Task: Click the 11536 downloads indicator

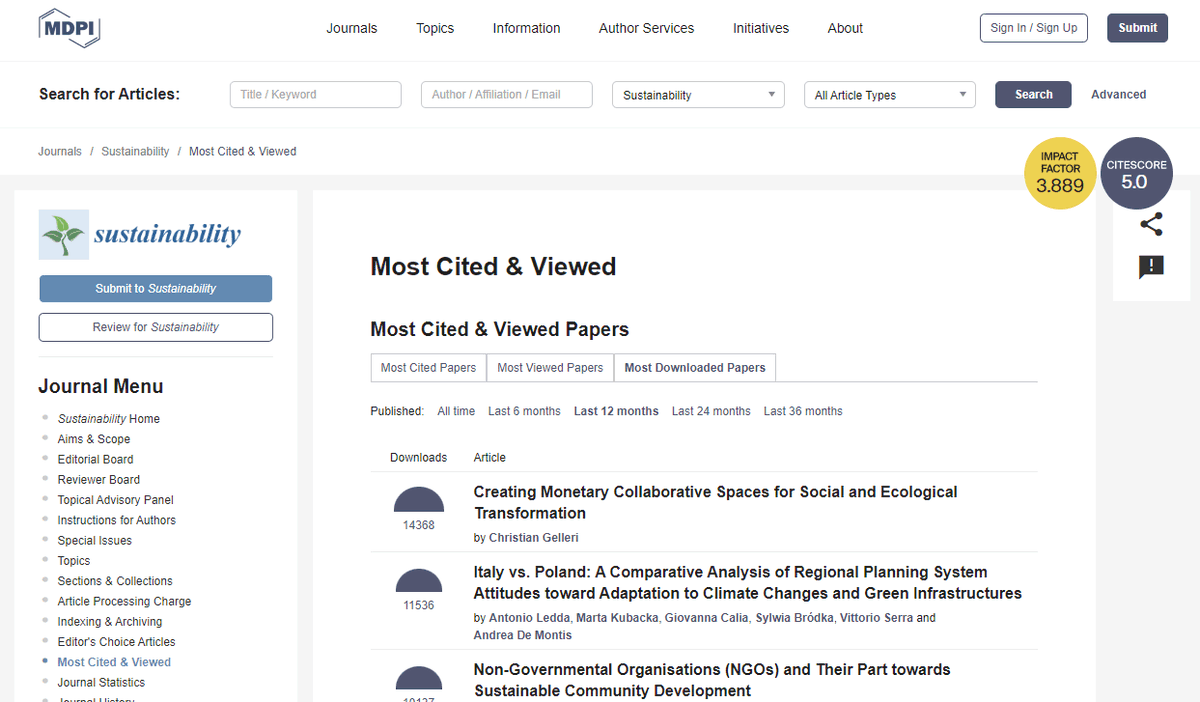Action: [419, 590]
